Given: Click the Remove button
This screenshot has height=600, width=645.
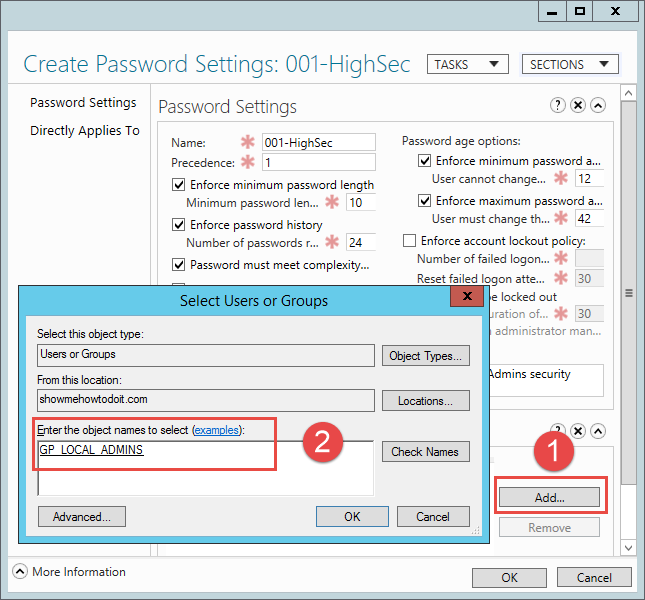Looking at the screenshot, I should (550, 527).
